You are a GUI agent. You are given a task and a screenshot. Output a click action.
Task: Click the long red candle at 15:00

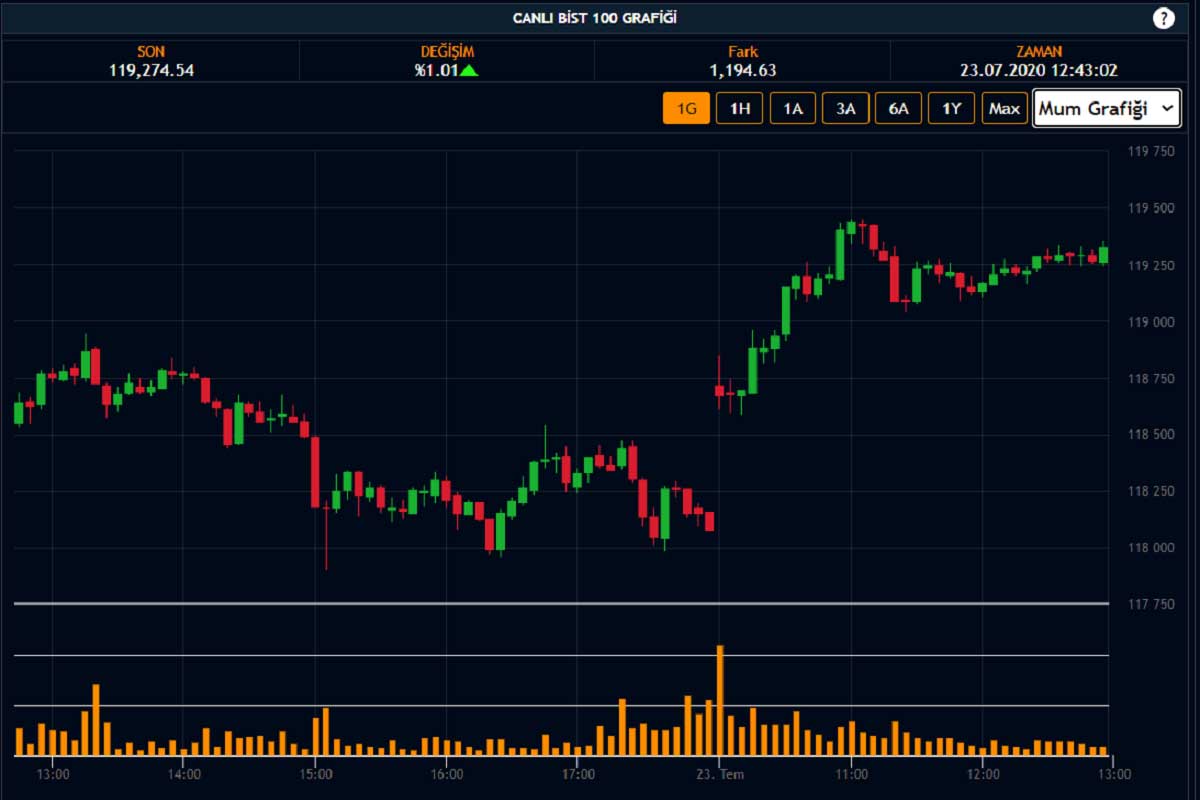click(x=315, y=472)
